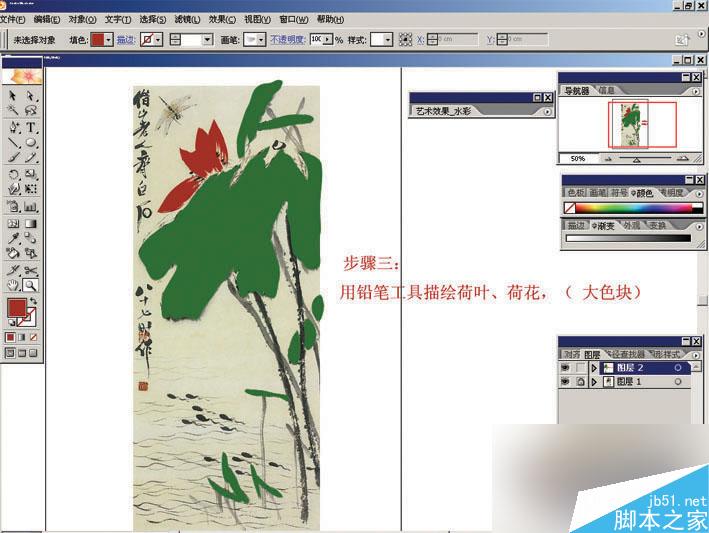Select the Selection (black arrow) tool
The image size is (709, 533).
(13, 95)
